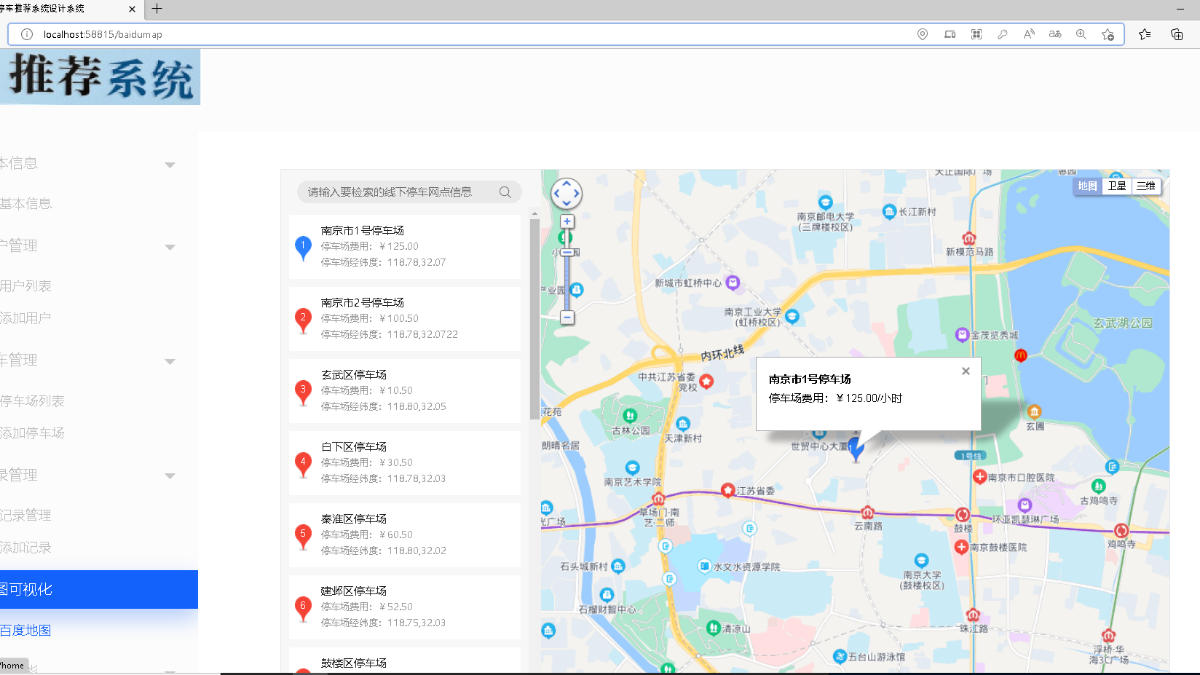Click the QR code icon in address bar
This screenshot has height=675, width=1200.
(x=976, y=34)
